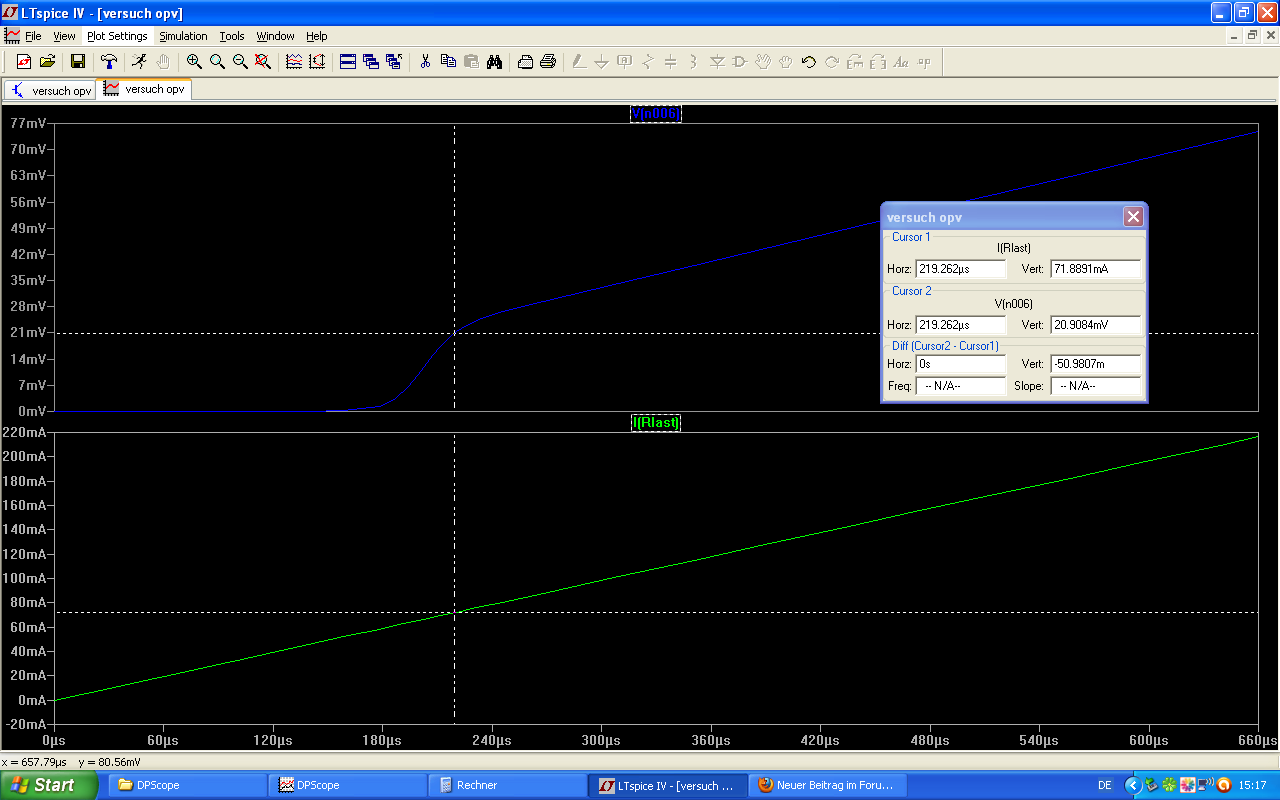Click the DE language indicator in tray
This screenshot has width=1280, height=800.
click(1104, 785)
